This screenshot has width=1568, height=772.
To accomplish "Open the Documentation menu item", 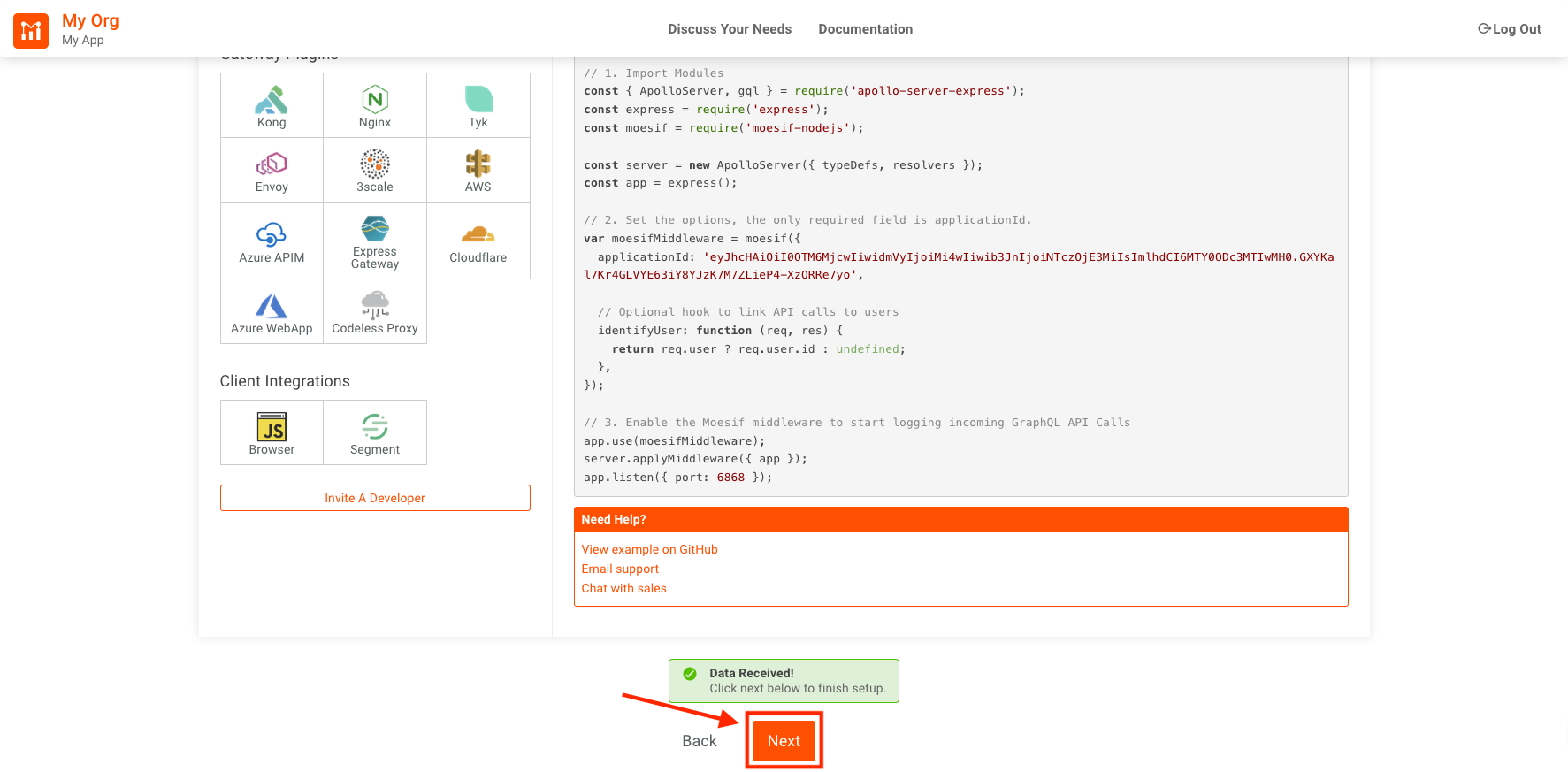I will [865, 29].
